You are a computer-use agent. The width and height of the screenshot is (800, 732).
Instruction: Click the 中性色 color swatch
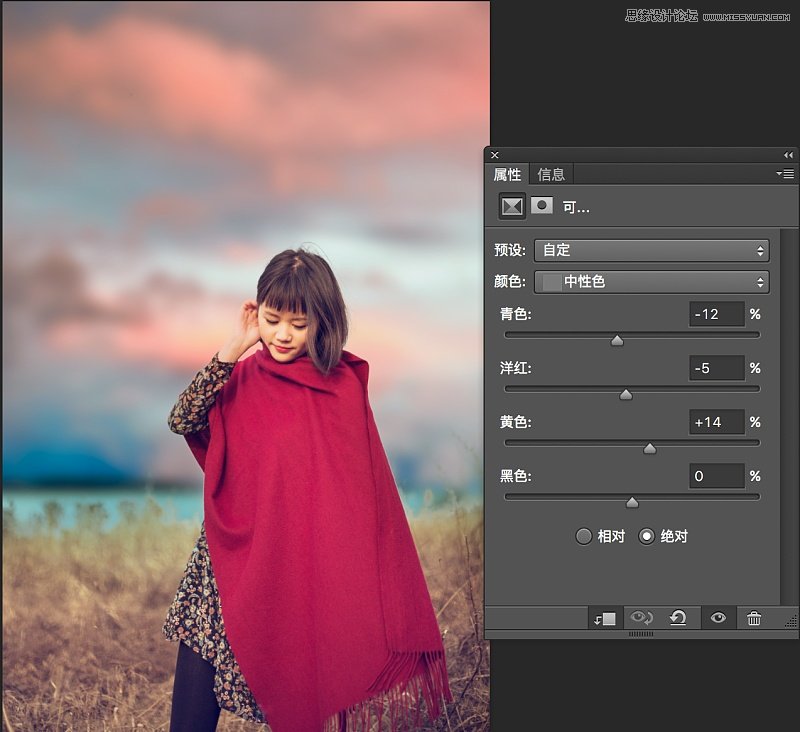pos(552,282)
